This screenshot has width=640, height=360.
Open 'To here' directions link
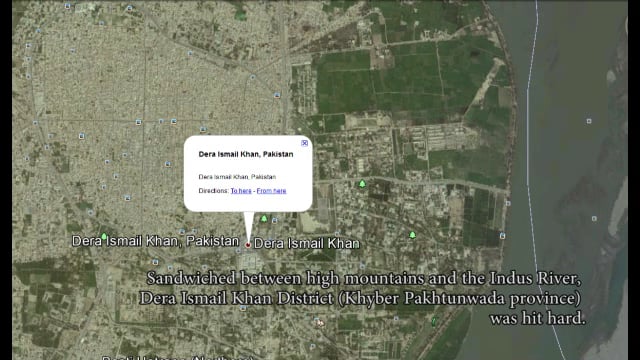tap(241, 191)
